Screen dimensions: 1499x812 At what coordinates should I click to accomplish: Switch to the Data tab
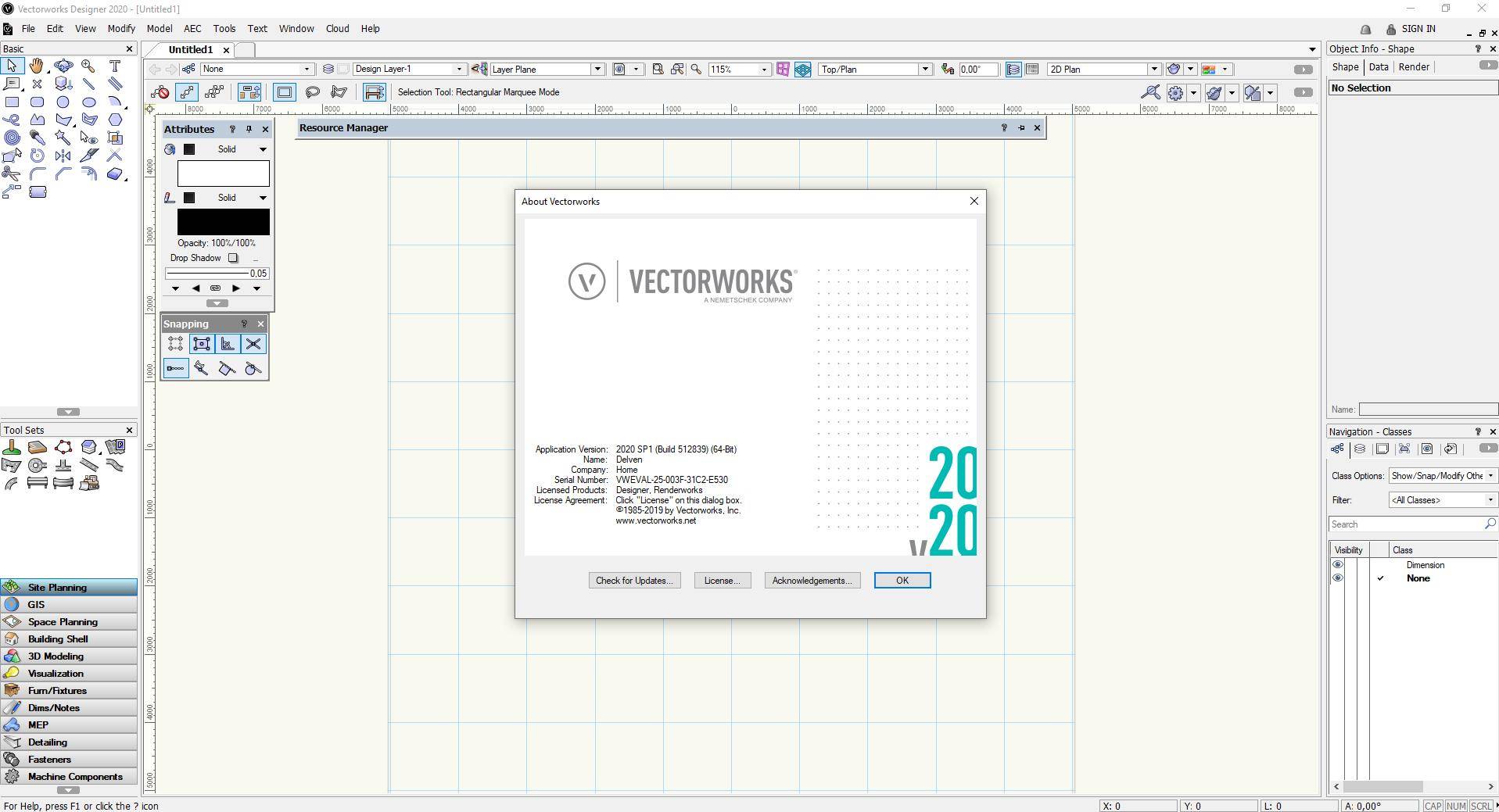point(1379,67)
